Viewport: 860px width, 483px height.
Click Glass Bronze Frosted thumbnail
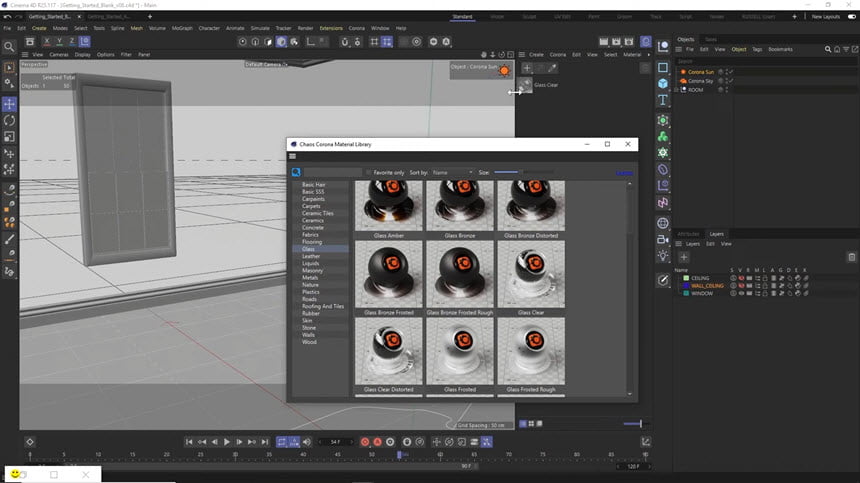tap(388, 274)
